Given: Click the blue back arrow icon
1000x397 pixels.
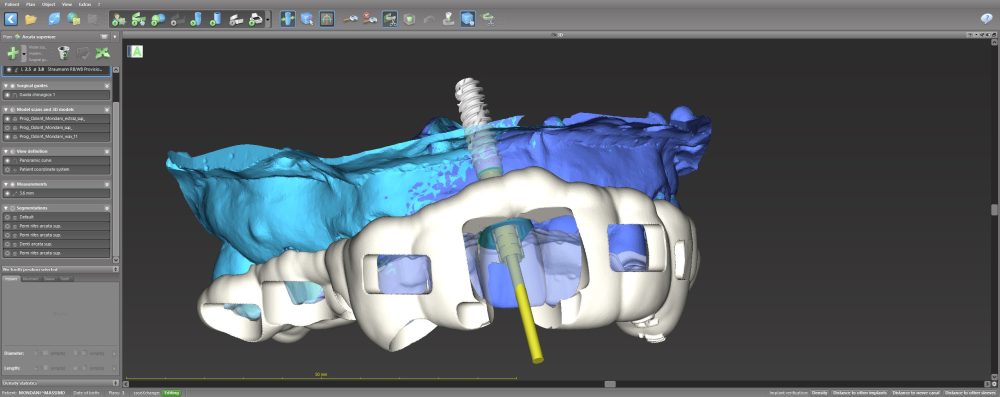Looking at the screenshot, I should pyautogui.click(x=10, y=19).
